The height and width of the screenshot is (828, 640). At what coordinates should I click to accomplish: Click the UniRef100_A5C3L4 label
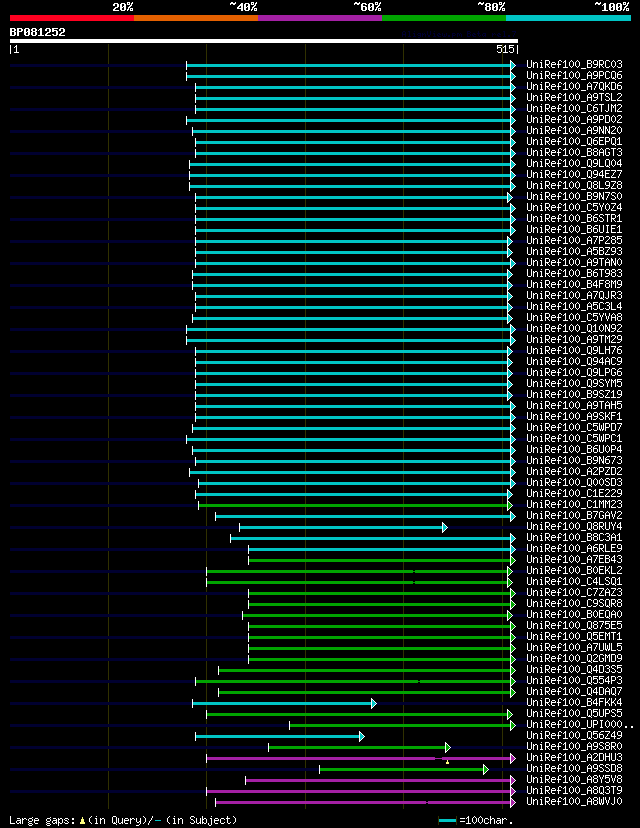[x=574, y=306]
